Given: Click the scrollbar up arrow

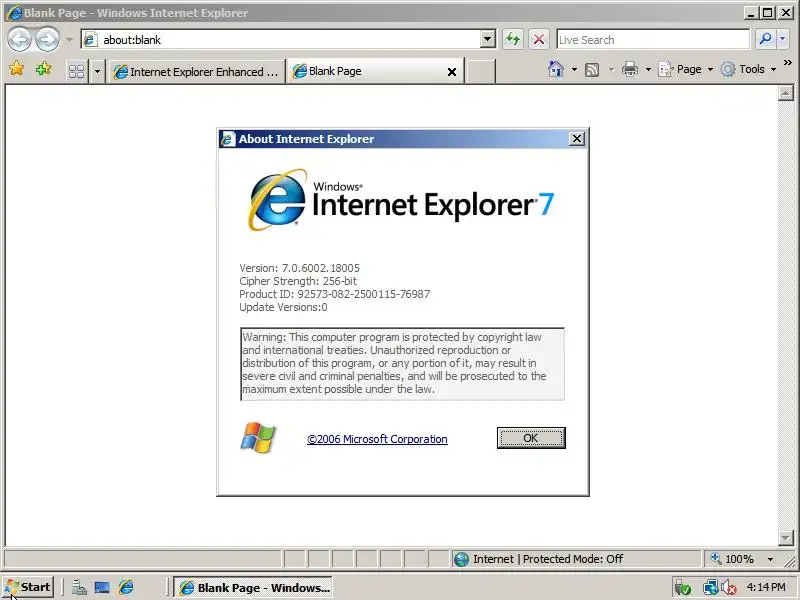Looking at the screenshot, I should [x=786, y=93].
